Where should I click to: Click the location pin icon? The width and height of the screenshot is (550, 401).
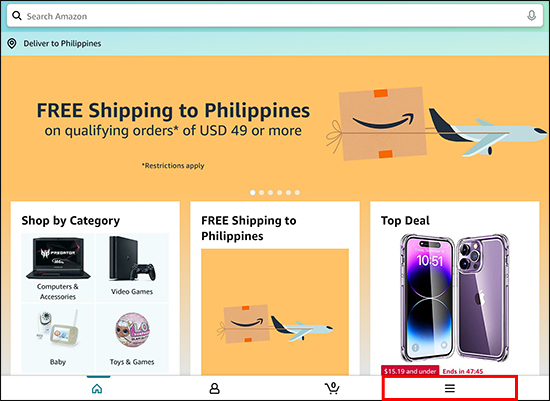point(12,44)
